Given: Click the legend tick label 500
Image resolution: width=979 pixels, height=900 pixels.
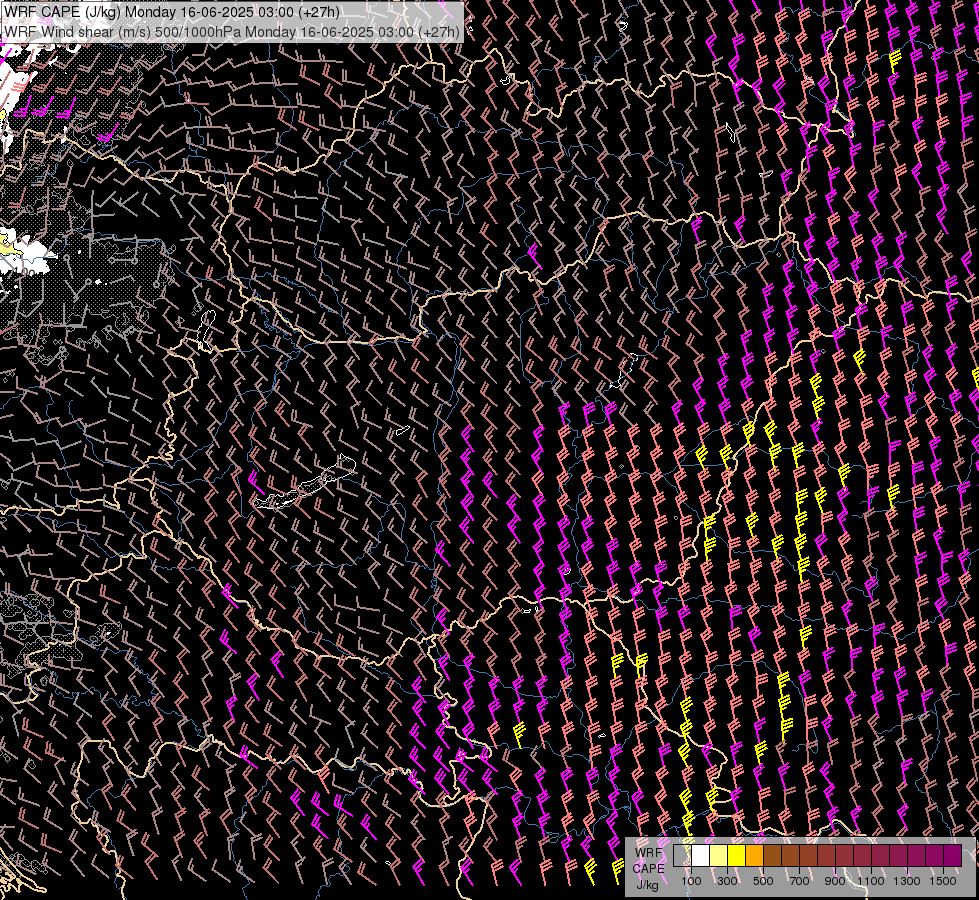Looking at the screenshot, I should 763,881.
